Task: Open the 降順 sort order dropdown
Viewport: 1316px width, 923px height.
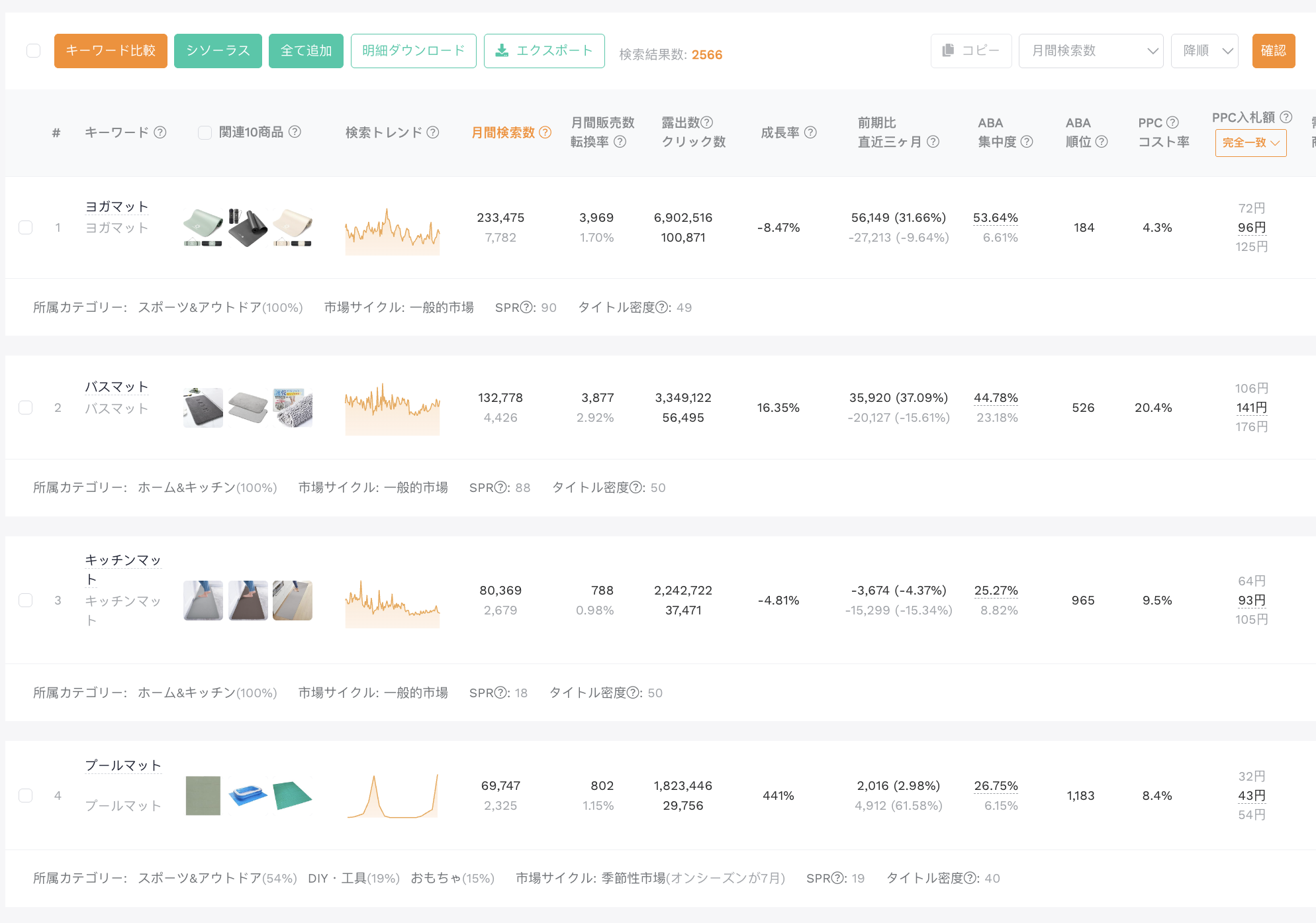Action: click(x=1205, y=51)
